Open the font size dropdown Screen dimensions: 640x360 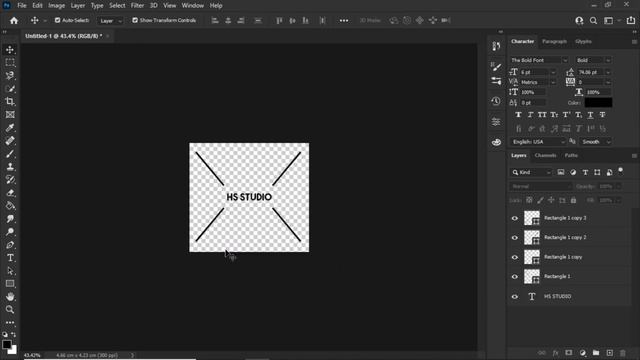(x=553, y=72)
